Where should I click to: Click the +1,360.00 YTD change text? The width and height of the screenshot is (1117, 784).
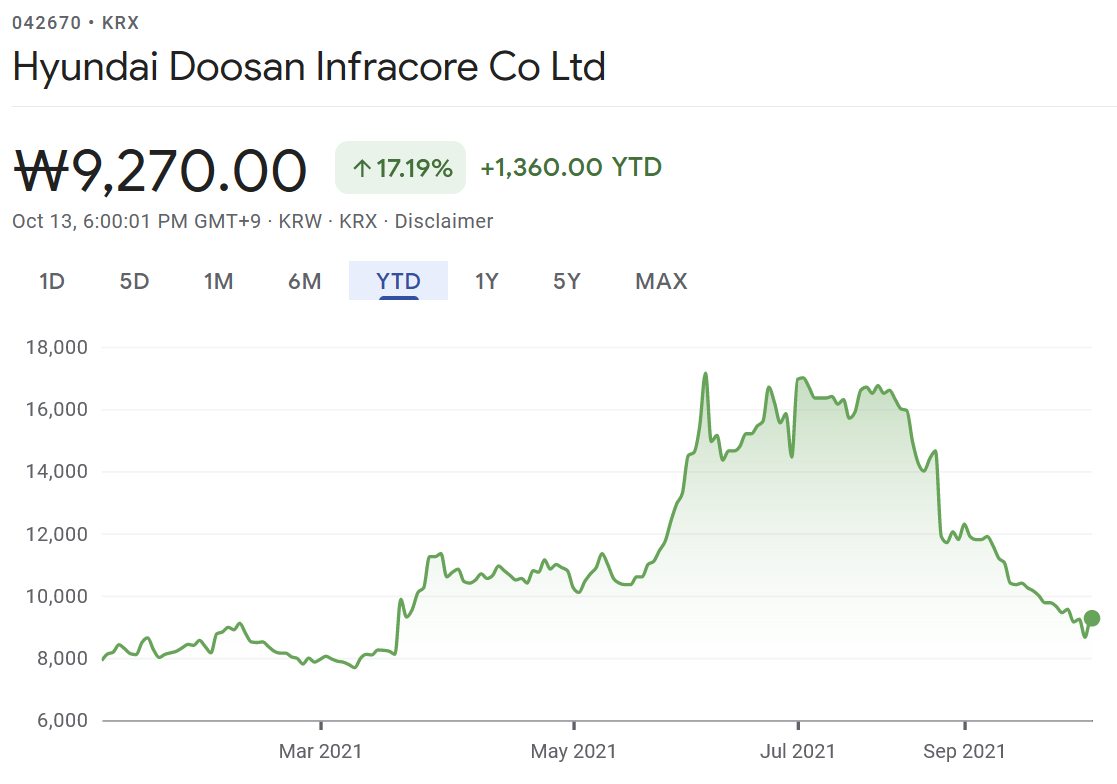[x=571, y=167]
